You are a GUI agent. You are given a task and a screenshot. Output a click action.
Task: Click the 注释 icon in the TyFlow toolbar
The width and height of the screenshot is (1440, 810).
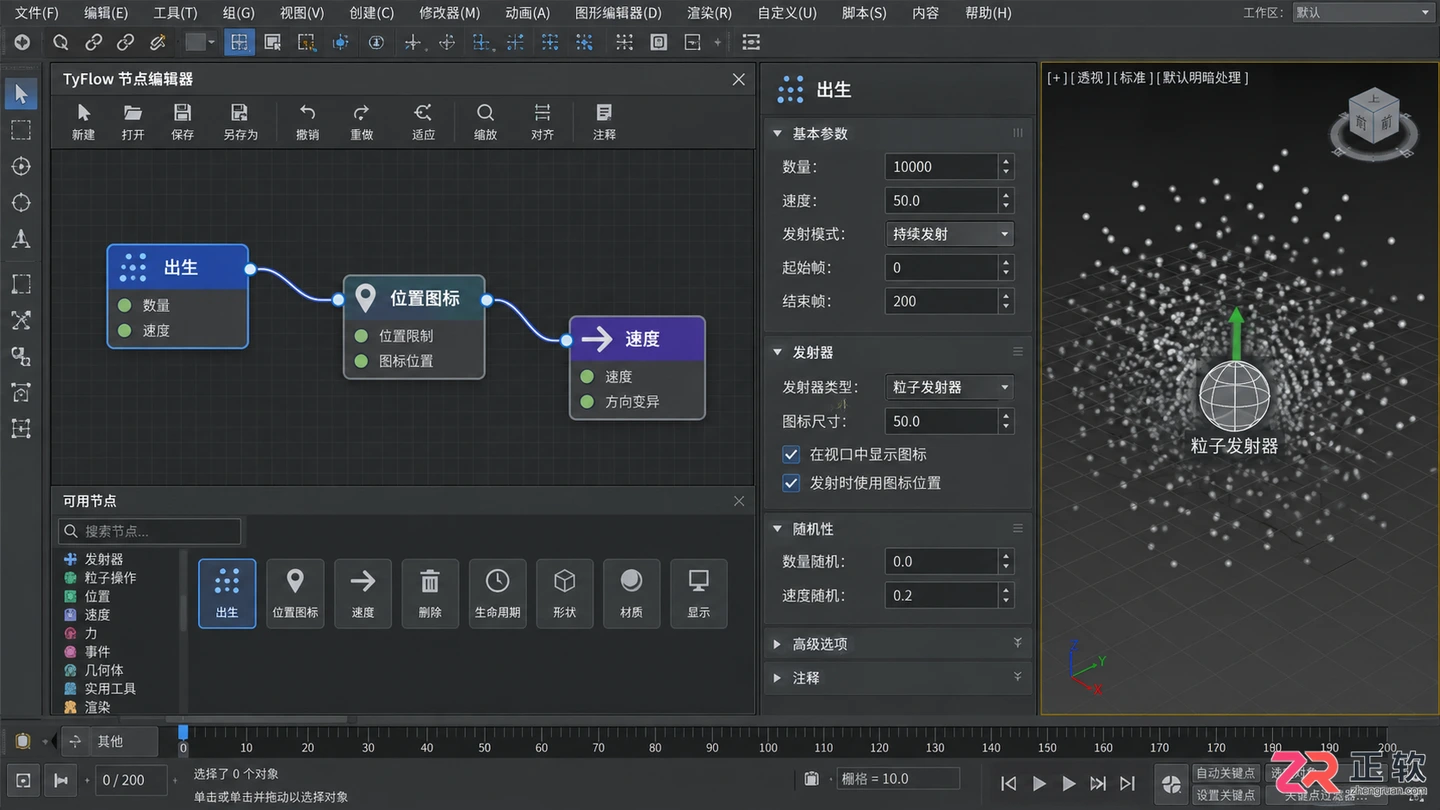click(x=604, y=112)
